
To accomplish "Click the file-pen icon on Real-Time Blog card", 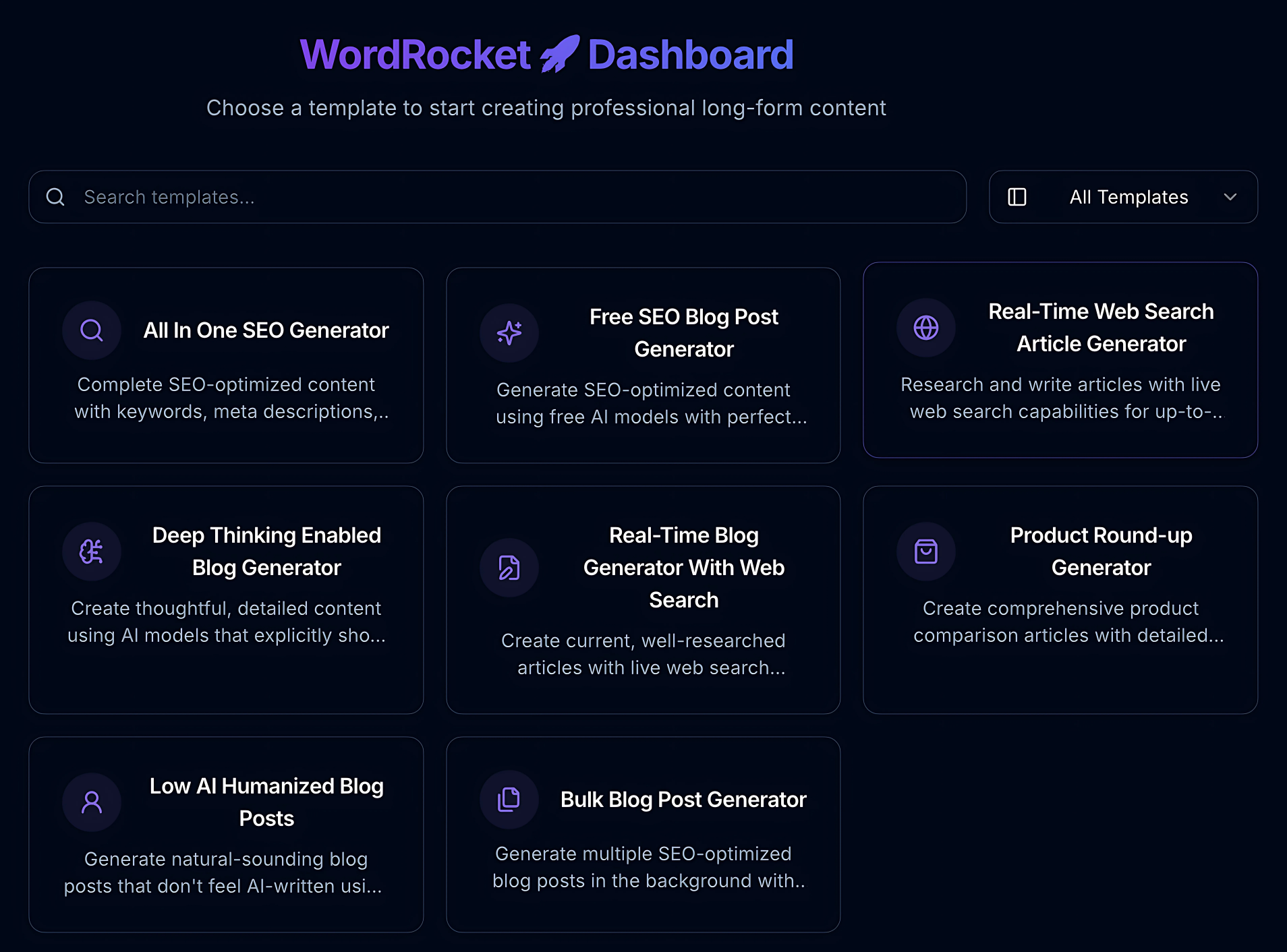I will pos(509,568).
